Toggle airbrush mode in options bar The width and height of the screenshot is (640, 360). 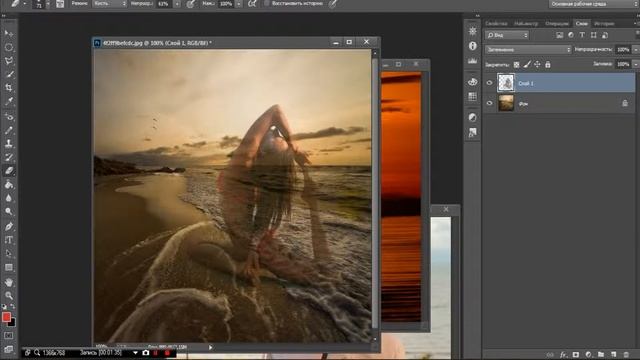tap(253, 4)
